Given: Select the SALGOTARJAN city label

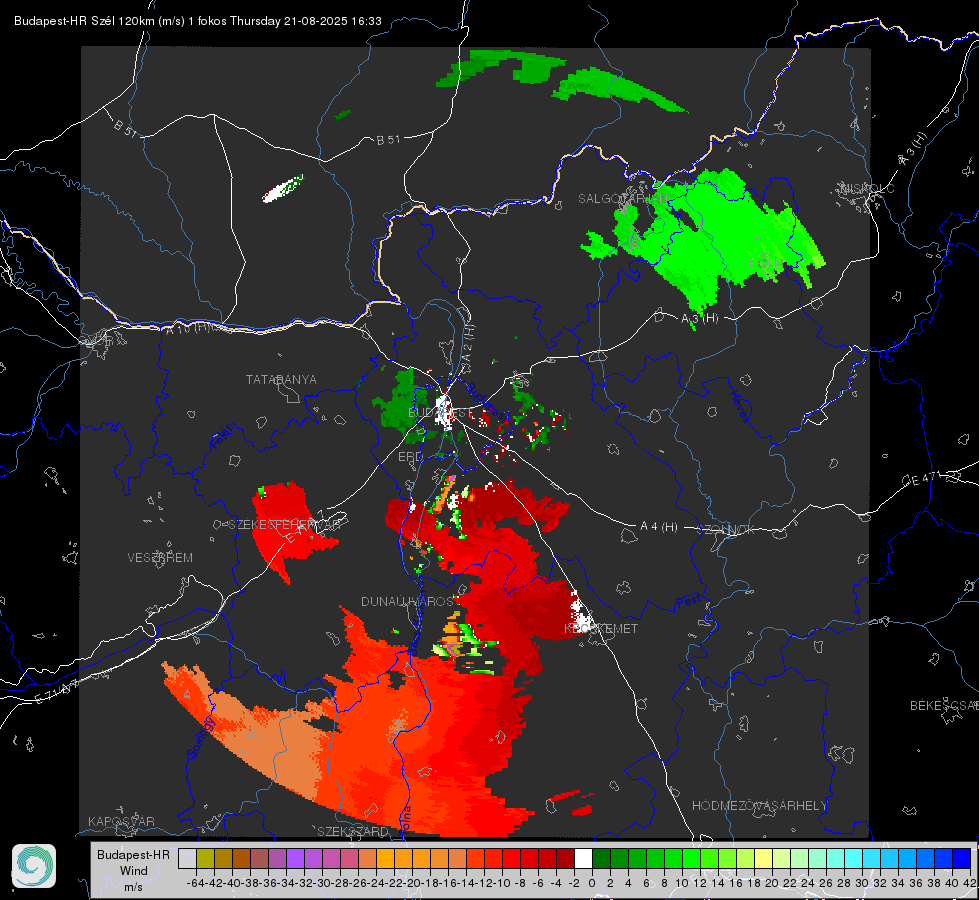Looking at the screenshot, I should tap(622, 199).
